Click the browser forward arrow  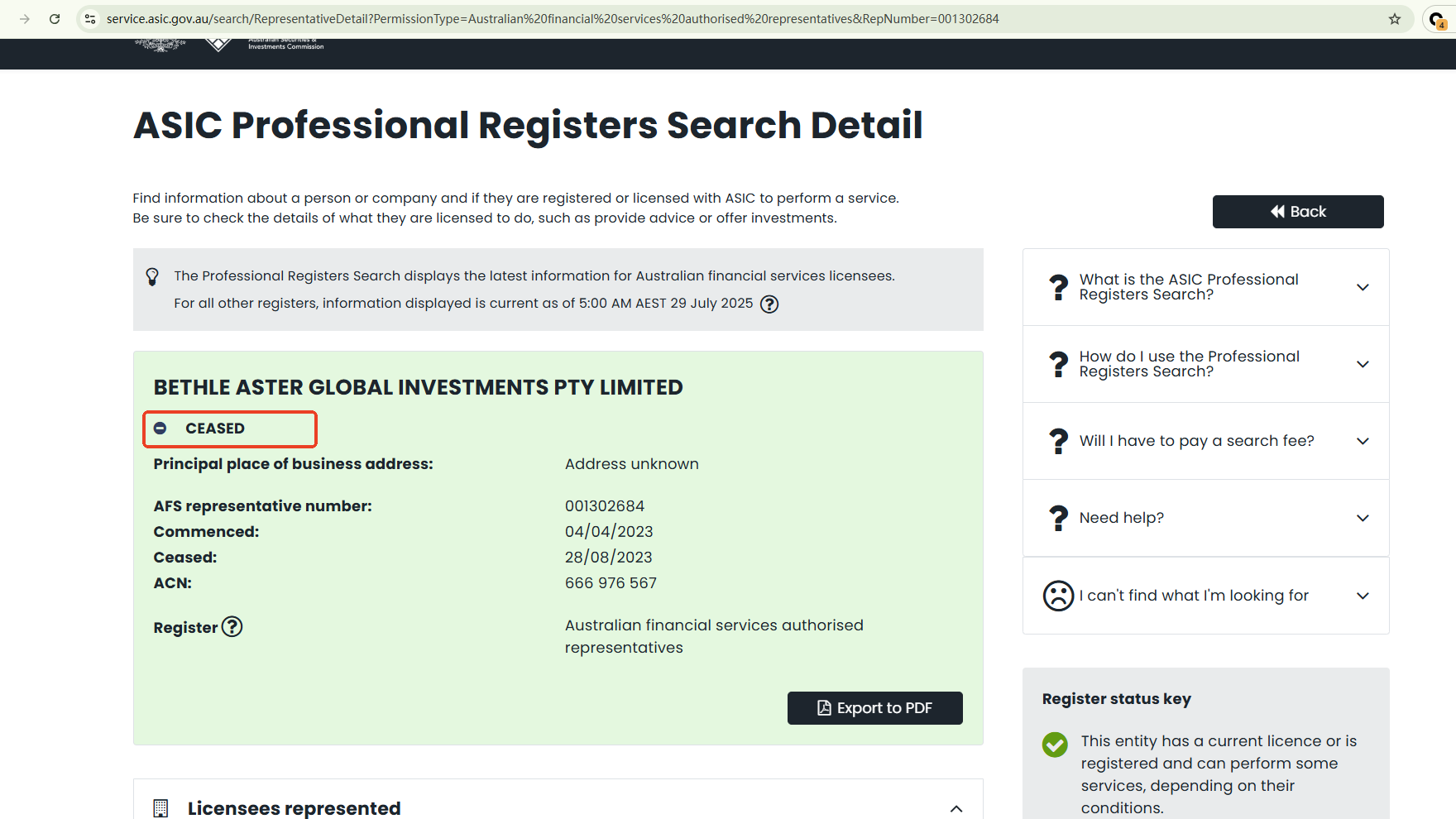[x=25, y=19]
